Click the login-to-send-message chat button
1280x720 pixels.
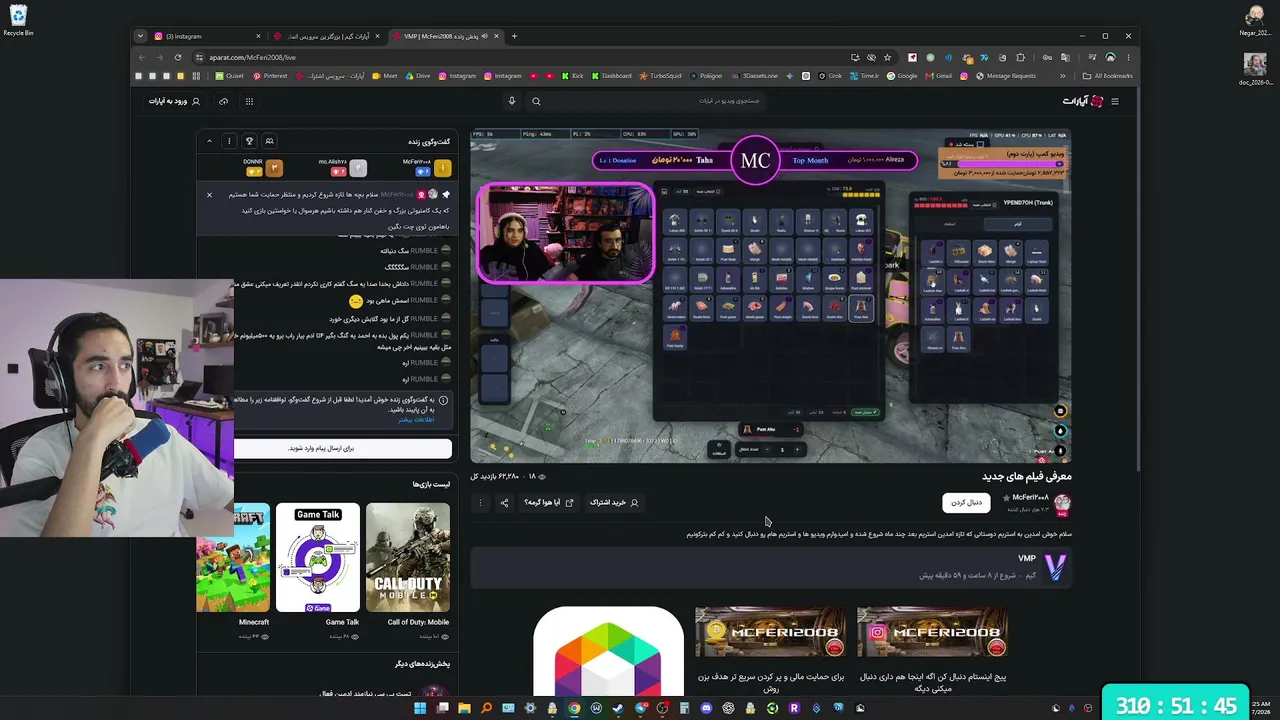(x=343, y=448)
